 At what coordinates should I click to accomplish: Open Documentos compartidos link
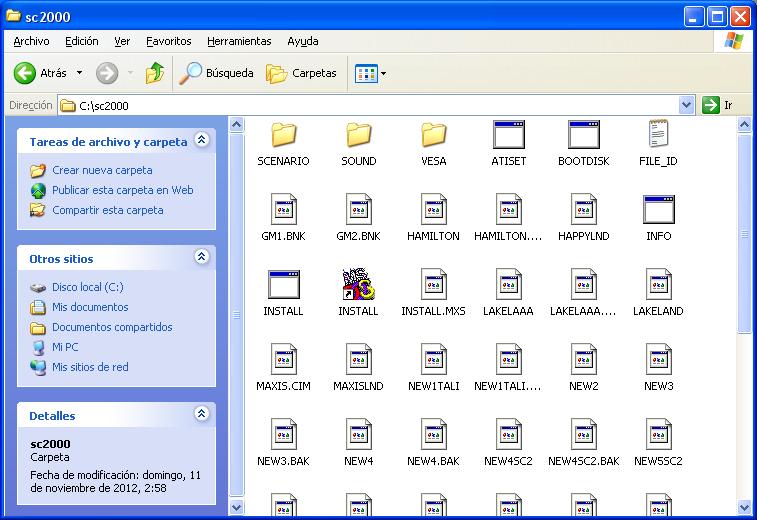click(x=112, y=327)
